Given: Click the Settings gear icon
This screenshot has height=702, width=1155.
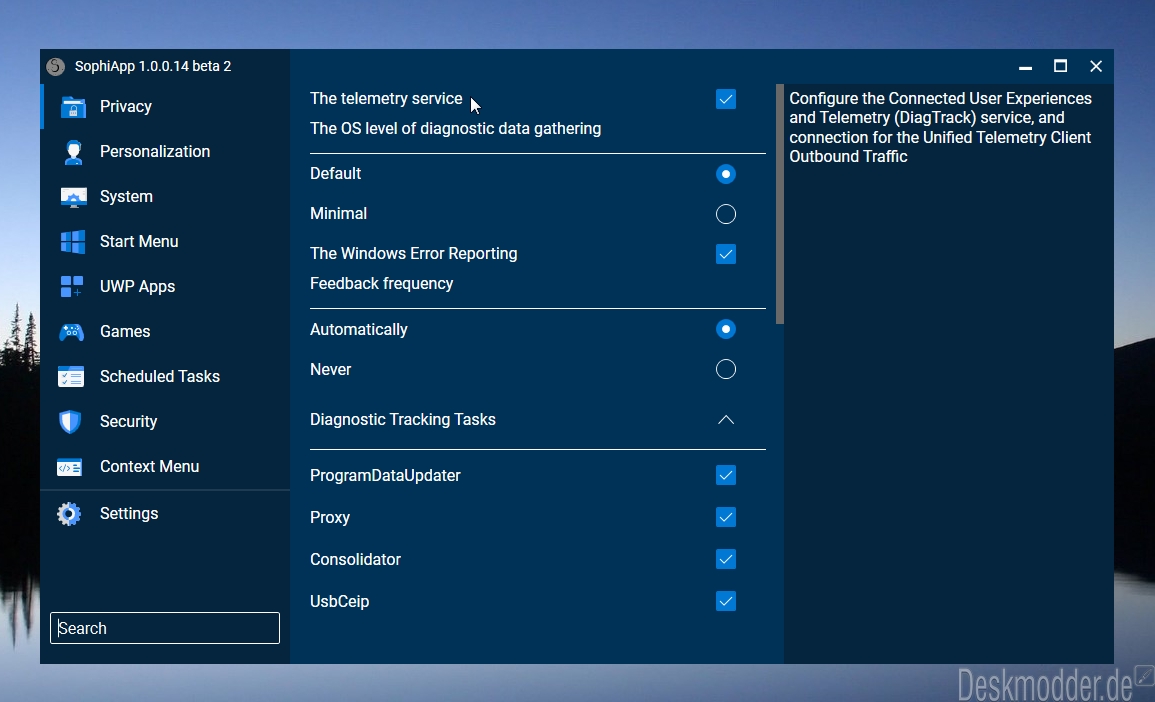Looking at the screenshot, I should [x=69, y=514].
